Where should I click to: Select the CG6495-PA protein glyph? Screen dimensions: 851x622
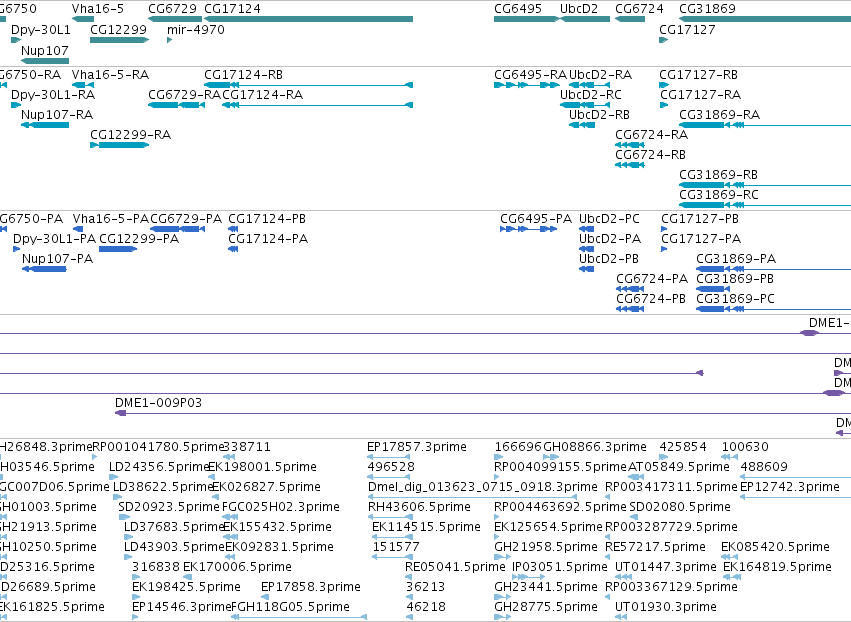tap(529, 229)
